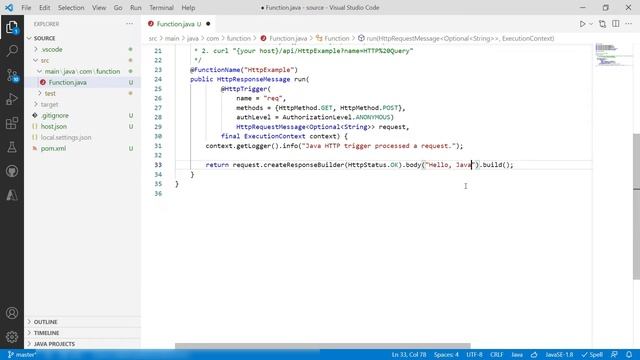640x360 pixels.
Task: Open the Run and Debug view
Action: [x=12, y=99]
